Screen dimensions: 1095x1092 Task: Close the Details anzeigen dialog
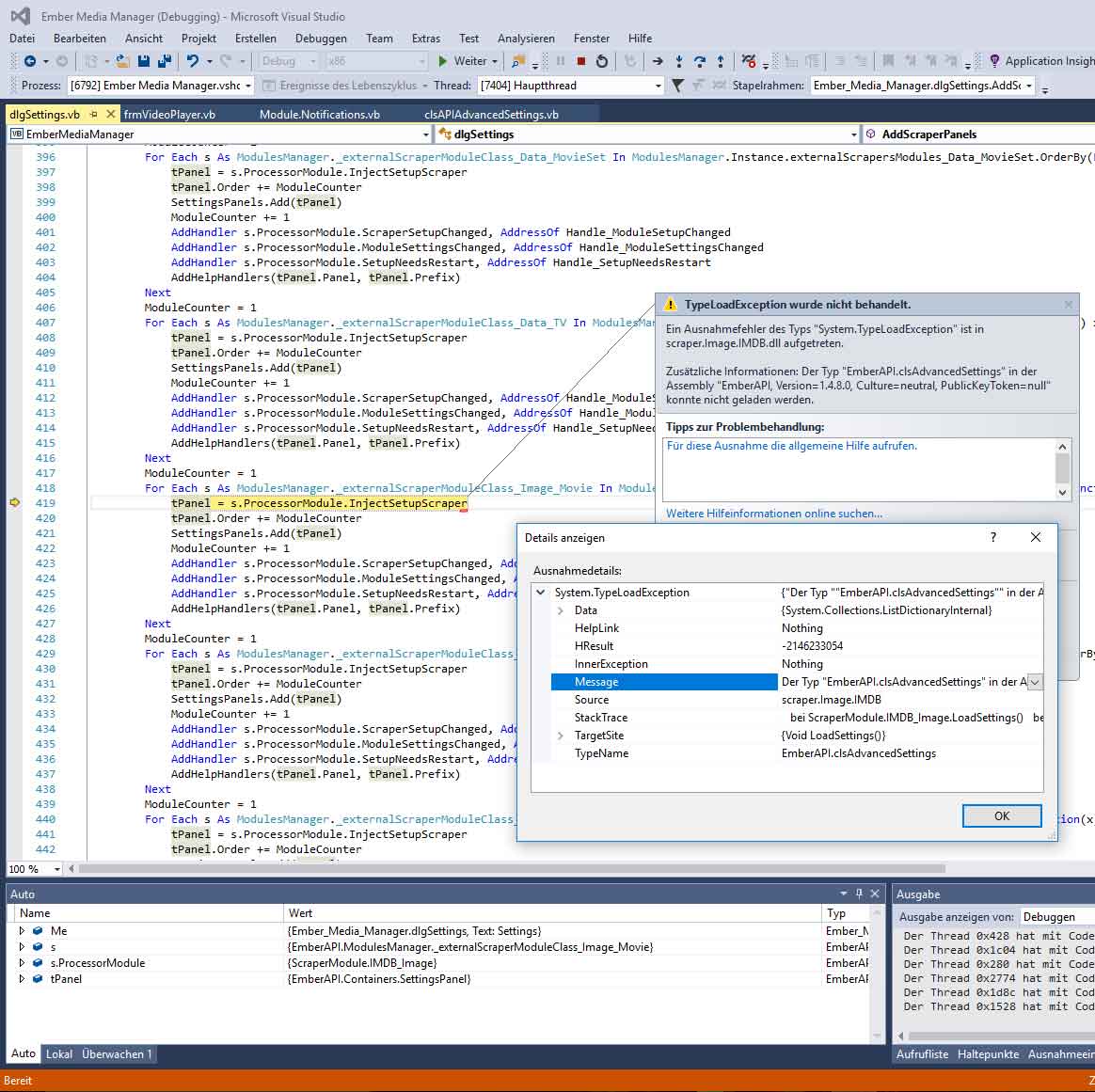1036,537
